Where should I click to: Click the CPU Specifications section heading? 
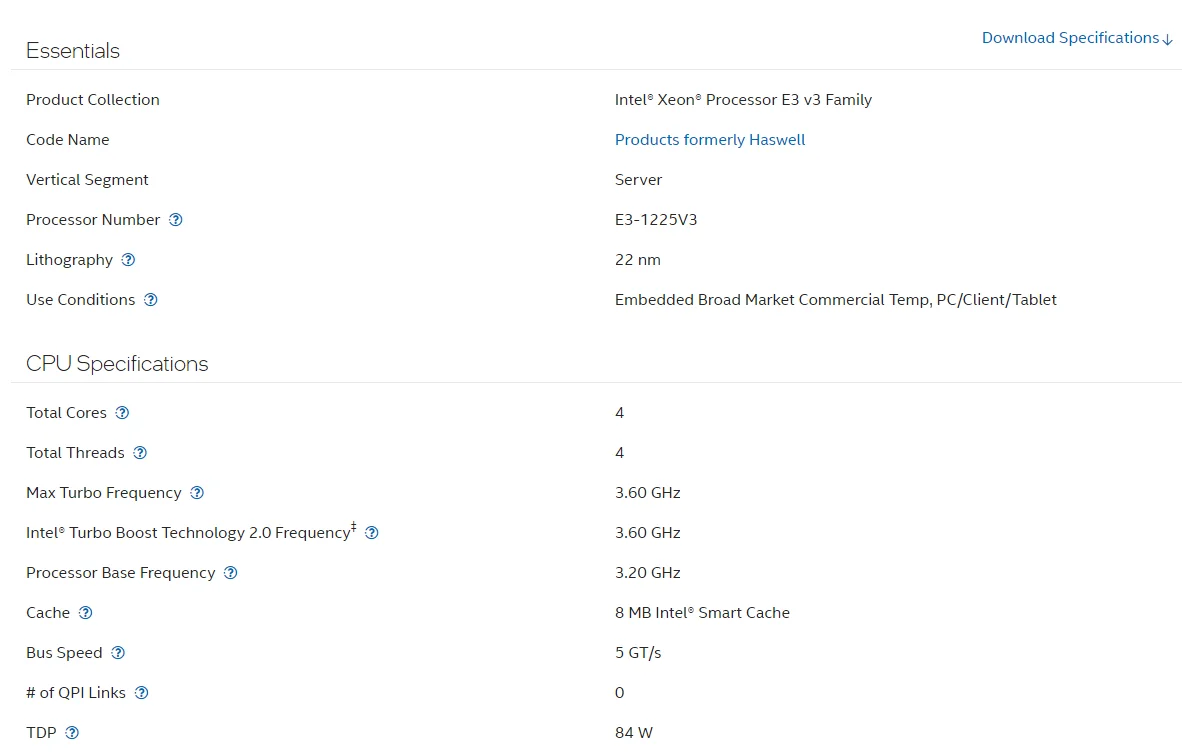(x=117, y=364)
